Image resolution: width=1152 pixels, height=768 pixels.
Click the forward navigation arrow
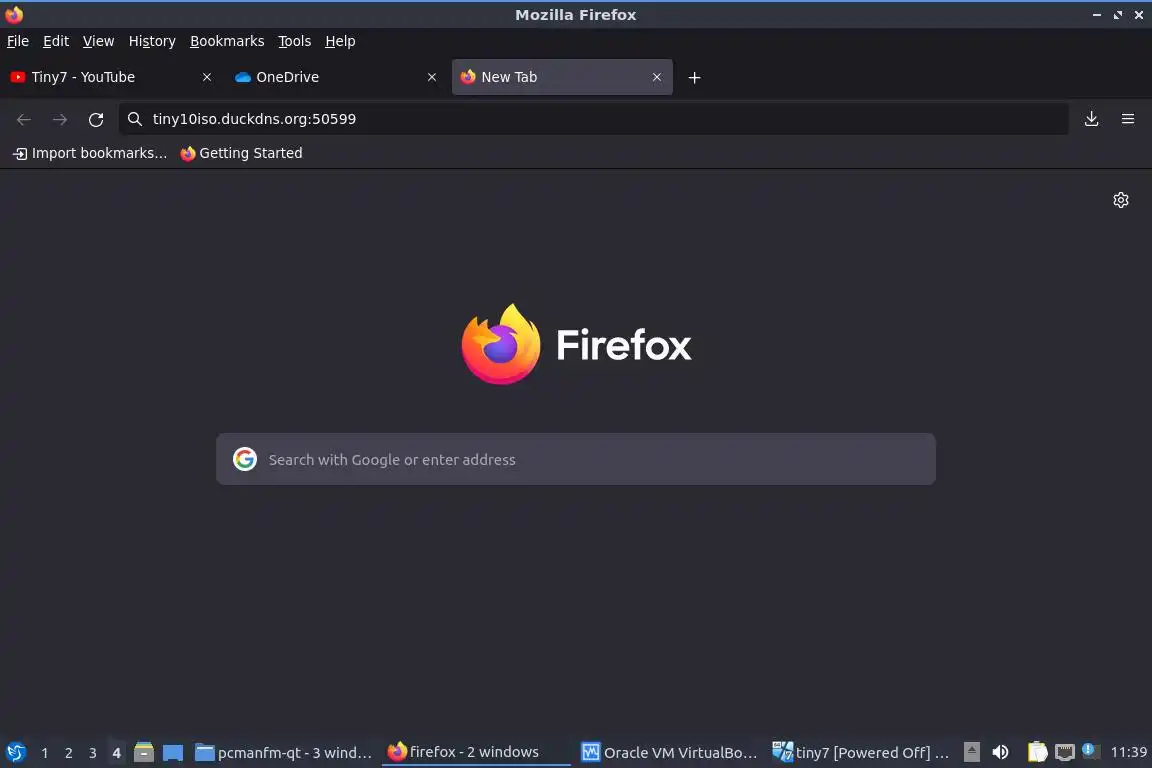click(60, 119)
